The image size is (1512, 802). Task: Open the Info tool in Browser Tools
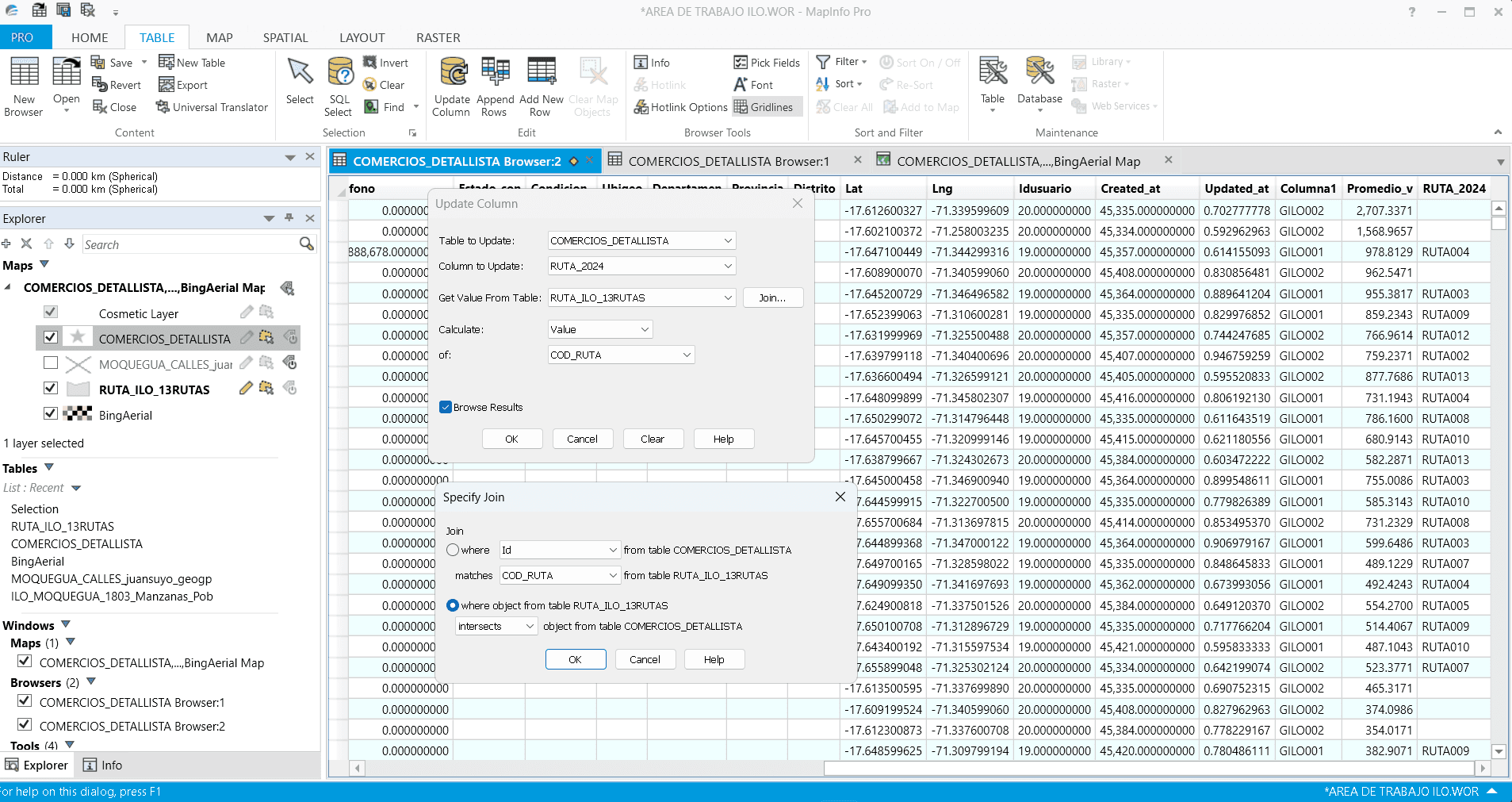[x=652, y=63]
